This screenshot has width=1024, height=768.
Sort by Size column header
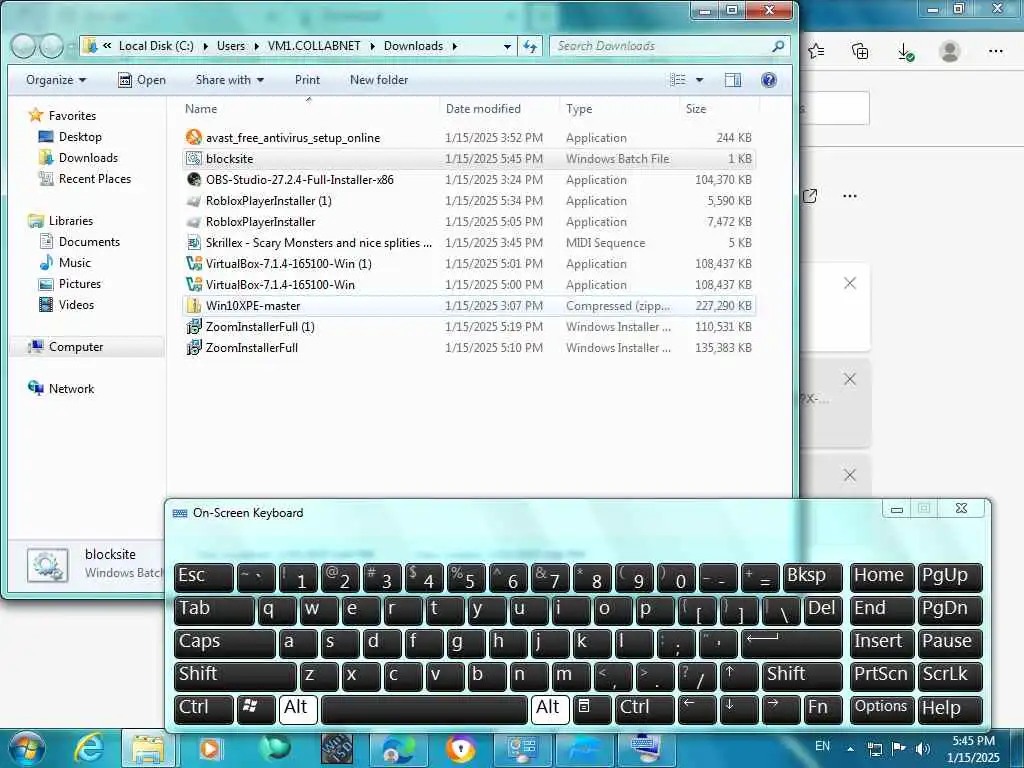coord(719,108)
